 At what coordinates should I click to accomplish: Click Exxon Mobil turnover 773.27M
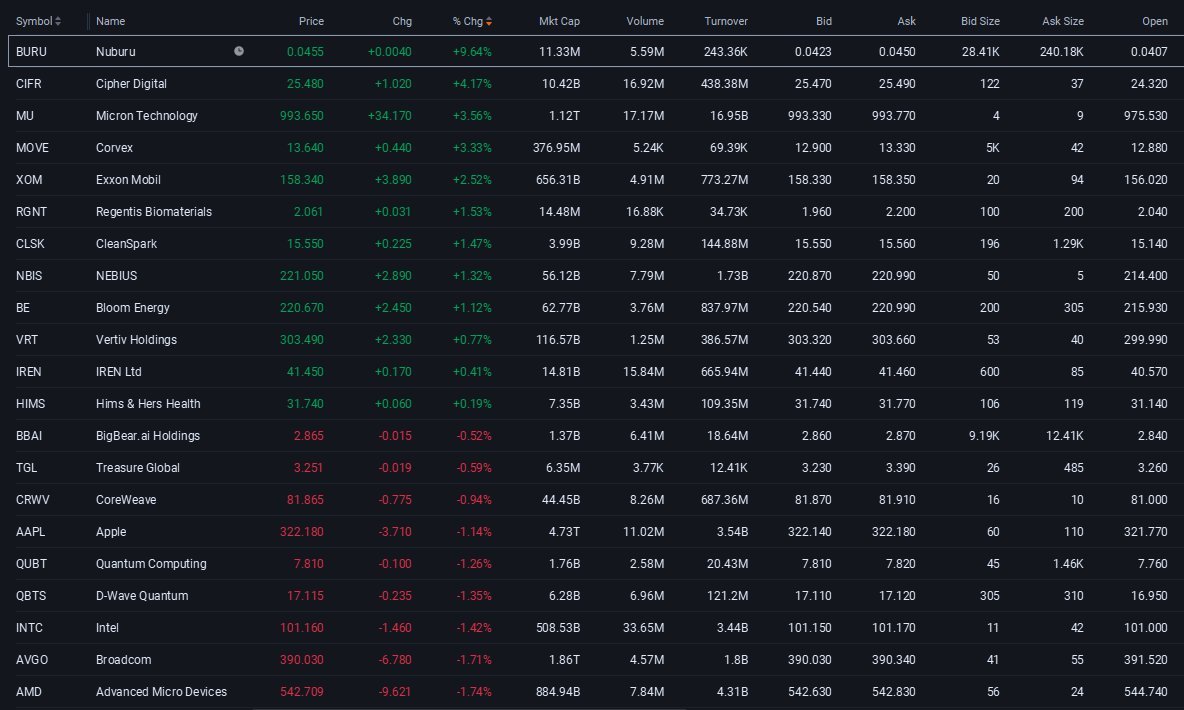click(724, 180)
